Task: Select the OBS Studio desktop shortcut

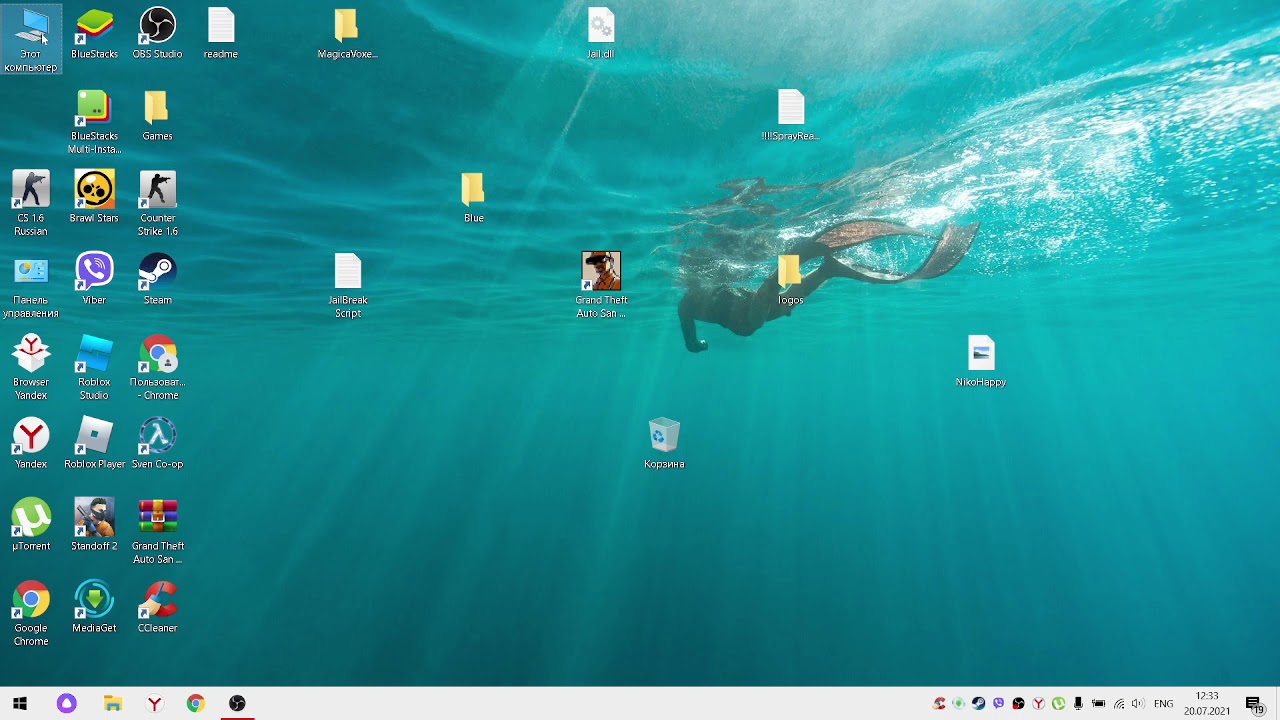Action: click(157, 34)
